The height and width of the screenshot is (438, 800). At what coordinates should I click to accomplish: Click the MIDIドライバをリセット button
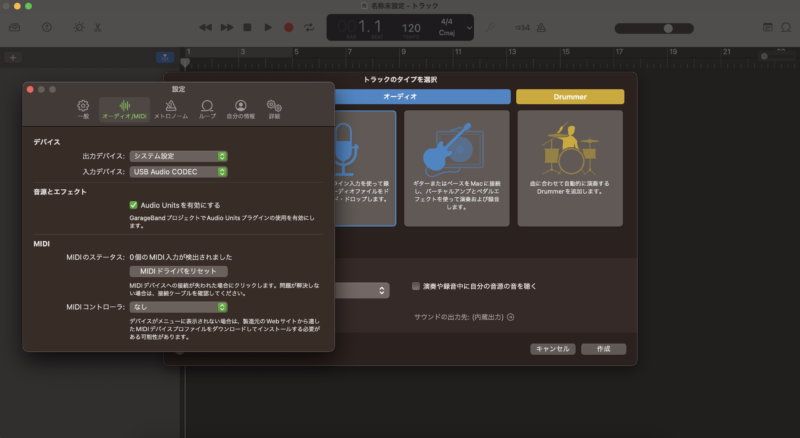tap(179, 271)
